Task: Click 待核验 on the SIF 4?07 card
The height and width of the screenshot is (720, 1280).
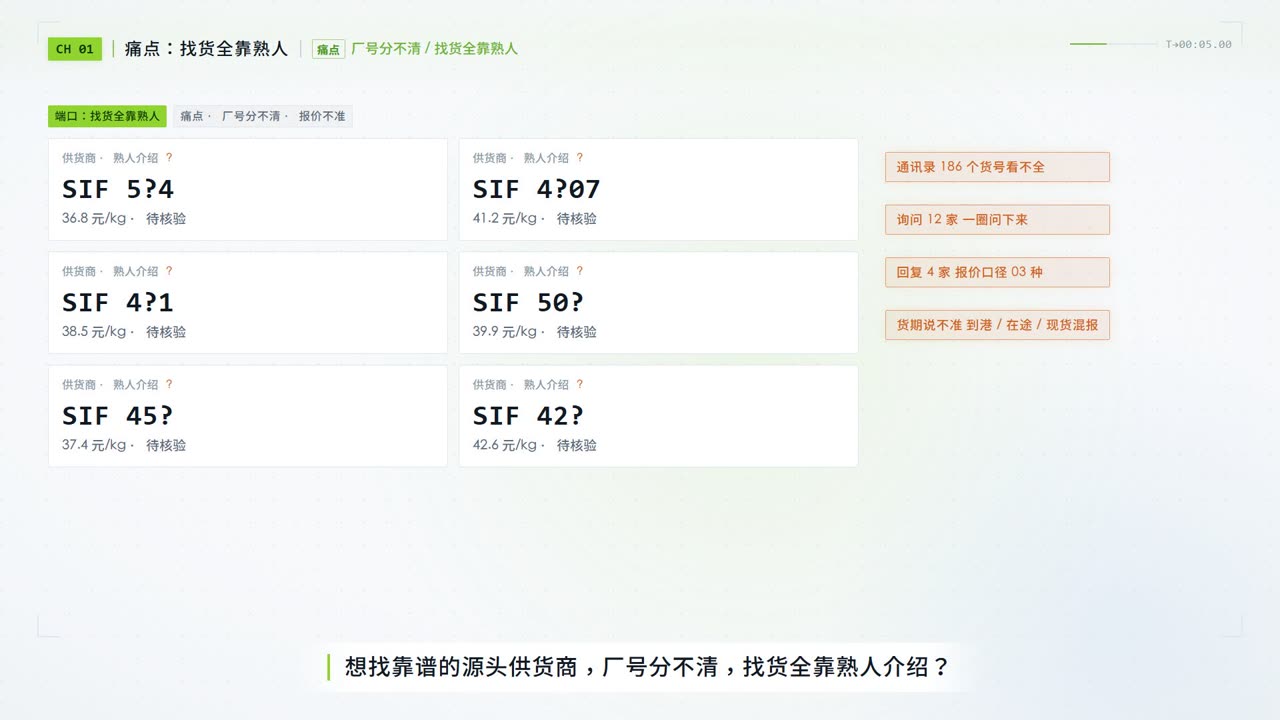Action: 577,219
